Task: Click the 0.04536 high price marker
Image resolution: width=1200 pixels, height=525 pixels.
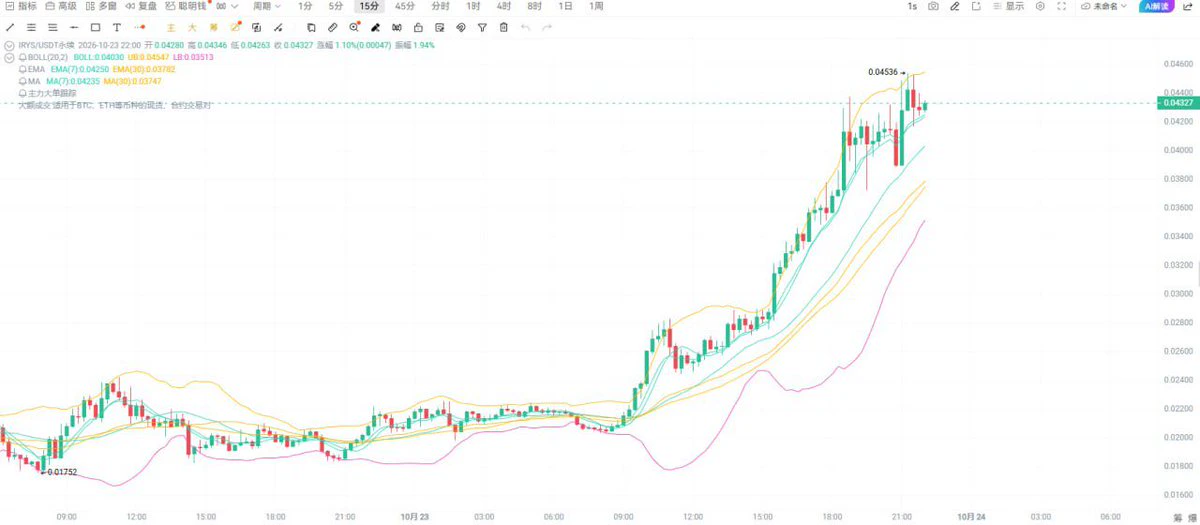Action: tap(883, 72)
